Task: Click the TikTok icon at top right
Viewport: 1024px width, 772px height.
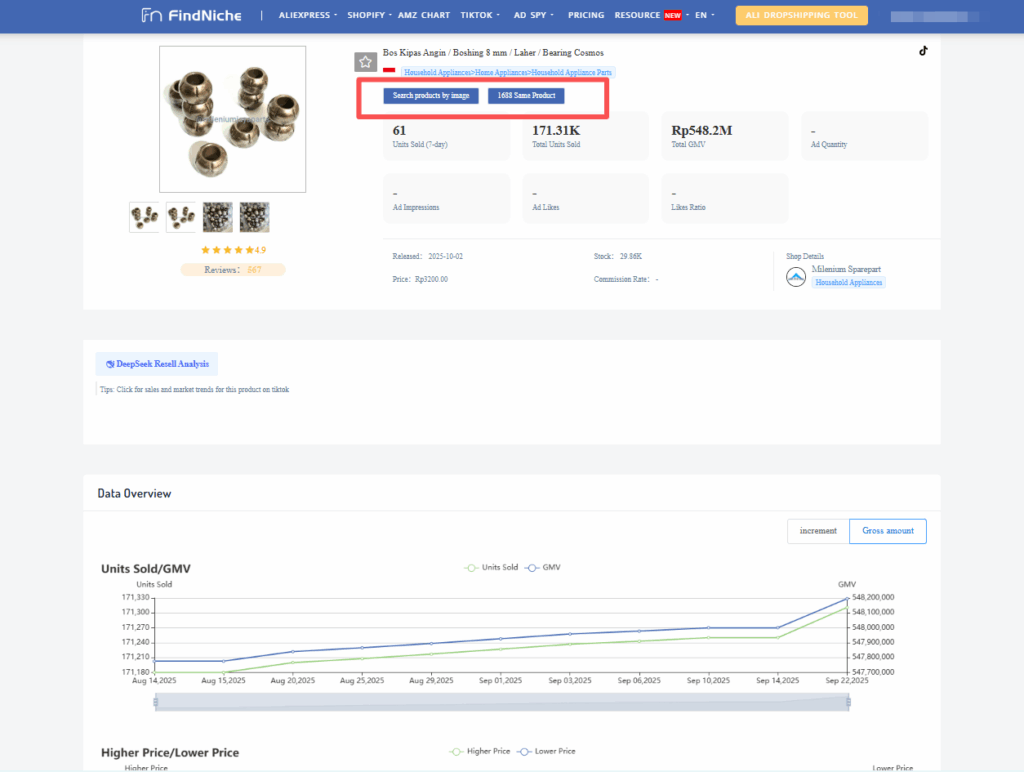Action: point(923,52)
